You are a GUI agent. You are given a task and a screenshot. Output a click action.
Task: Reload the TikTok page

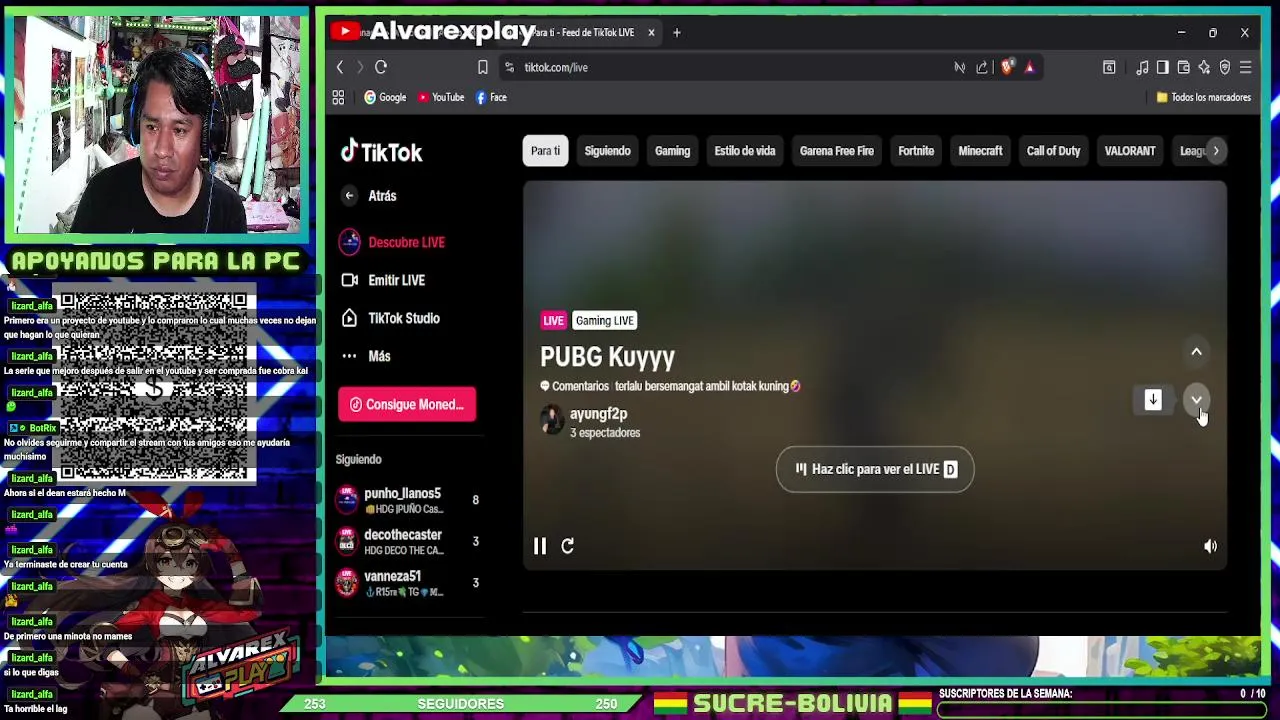[381, 67]
